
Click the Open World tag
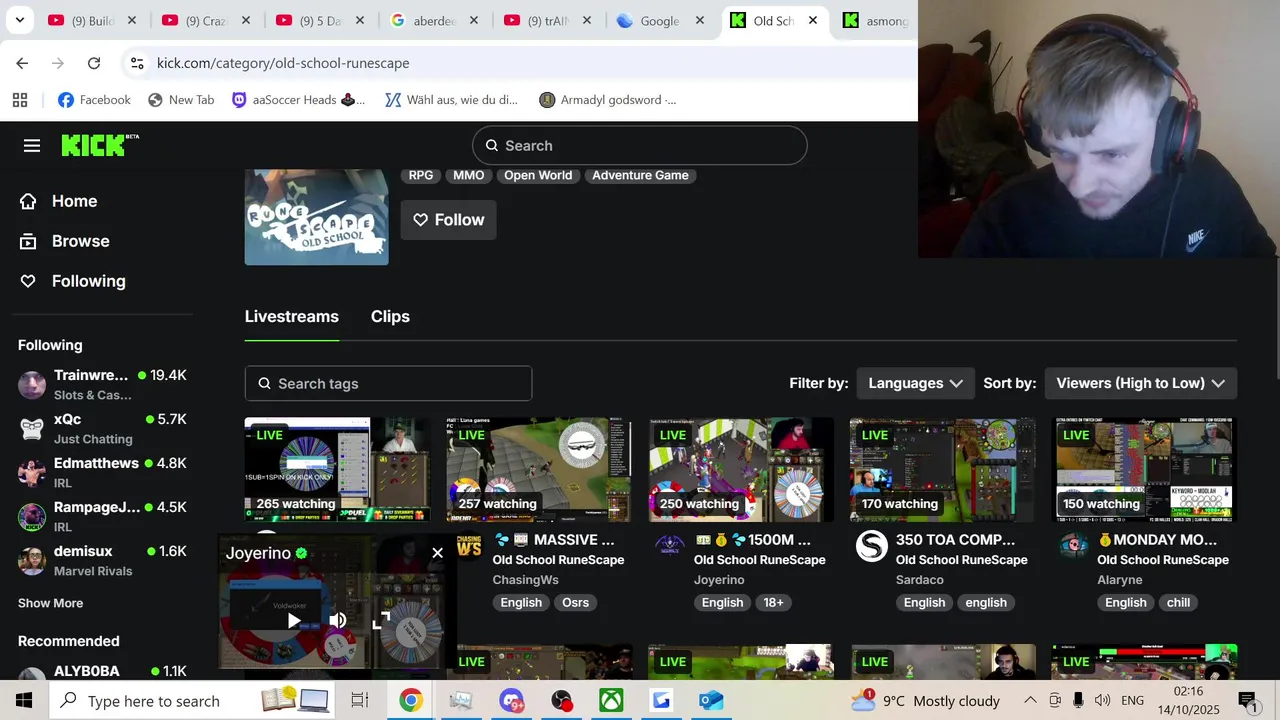[x=538, y=175]
